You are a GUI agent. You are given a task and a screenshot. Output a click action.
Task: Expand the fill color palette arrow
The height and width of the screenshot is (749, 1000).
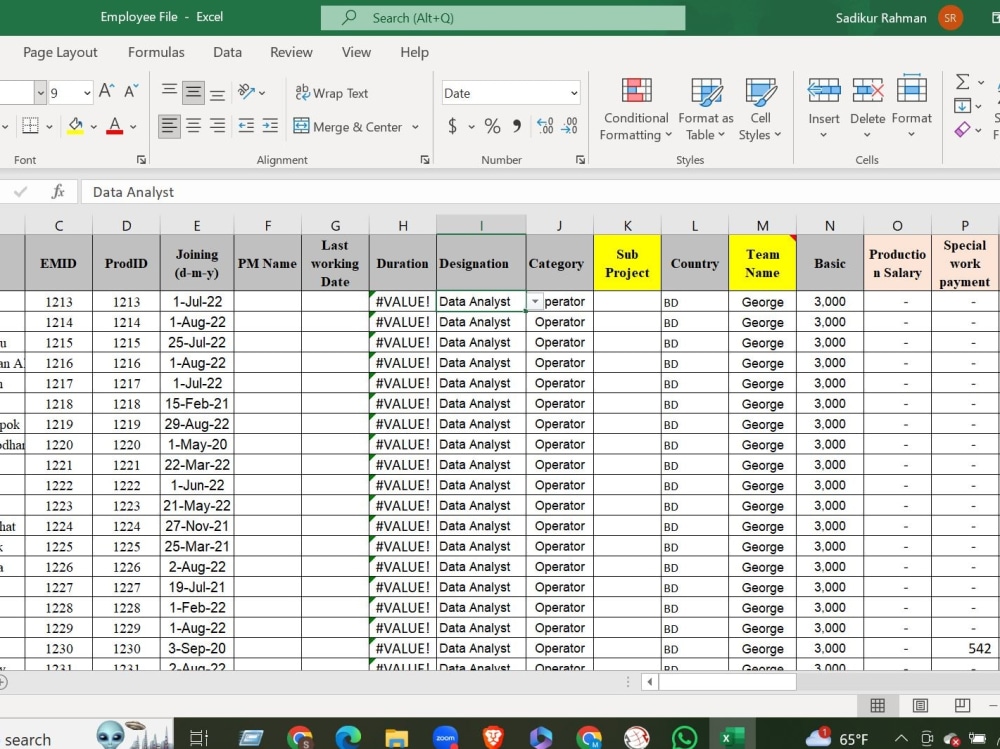point(94,127)
